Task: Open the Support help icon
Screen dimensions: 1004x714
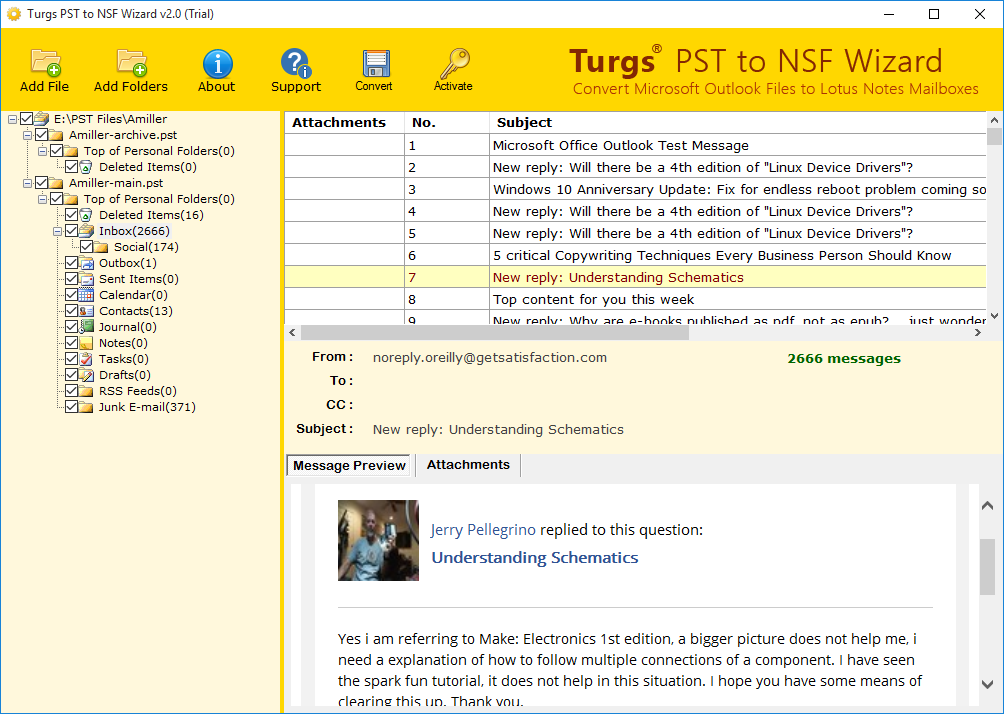Action: tap(296, 63)
